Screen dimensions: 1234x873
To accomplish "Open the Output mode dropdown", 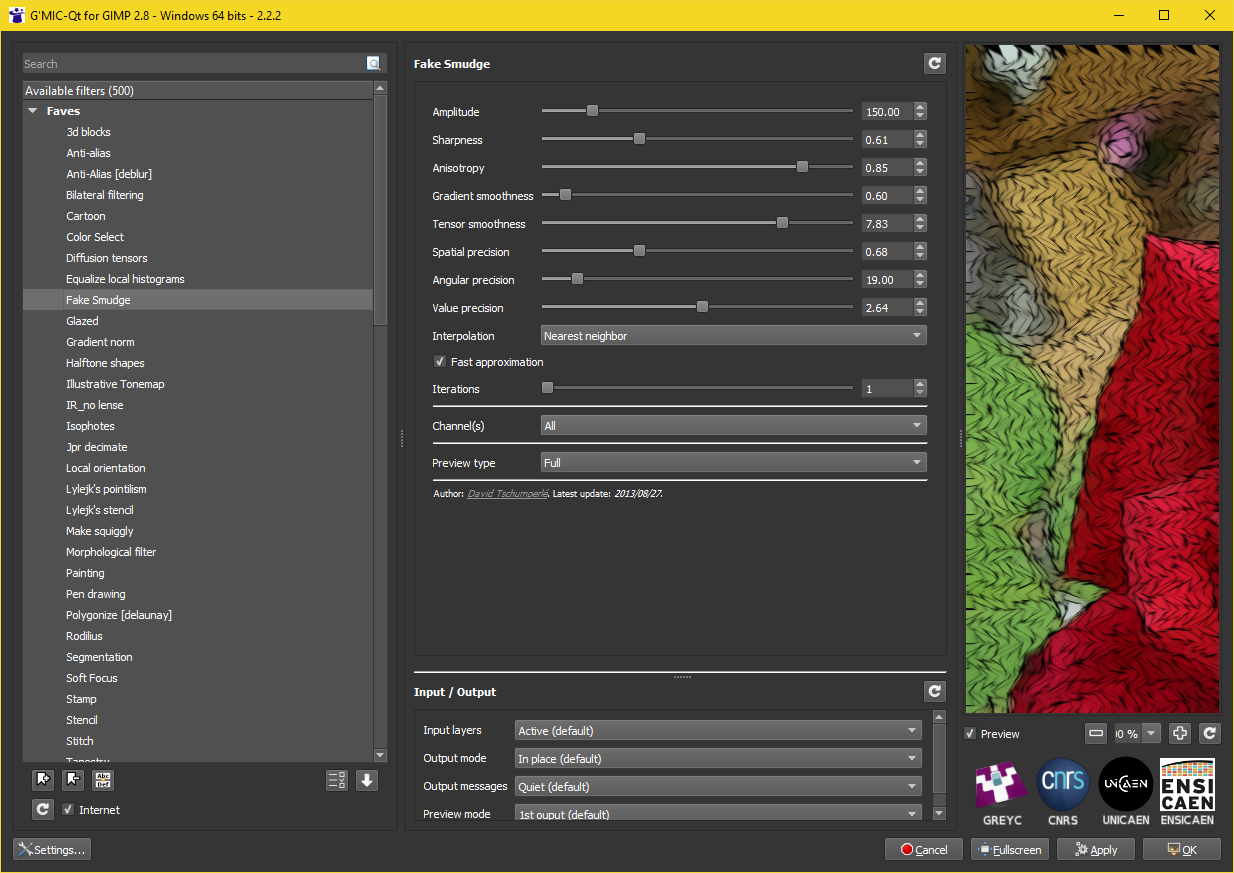I will pos(718,758).
